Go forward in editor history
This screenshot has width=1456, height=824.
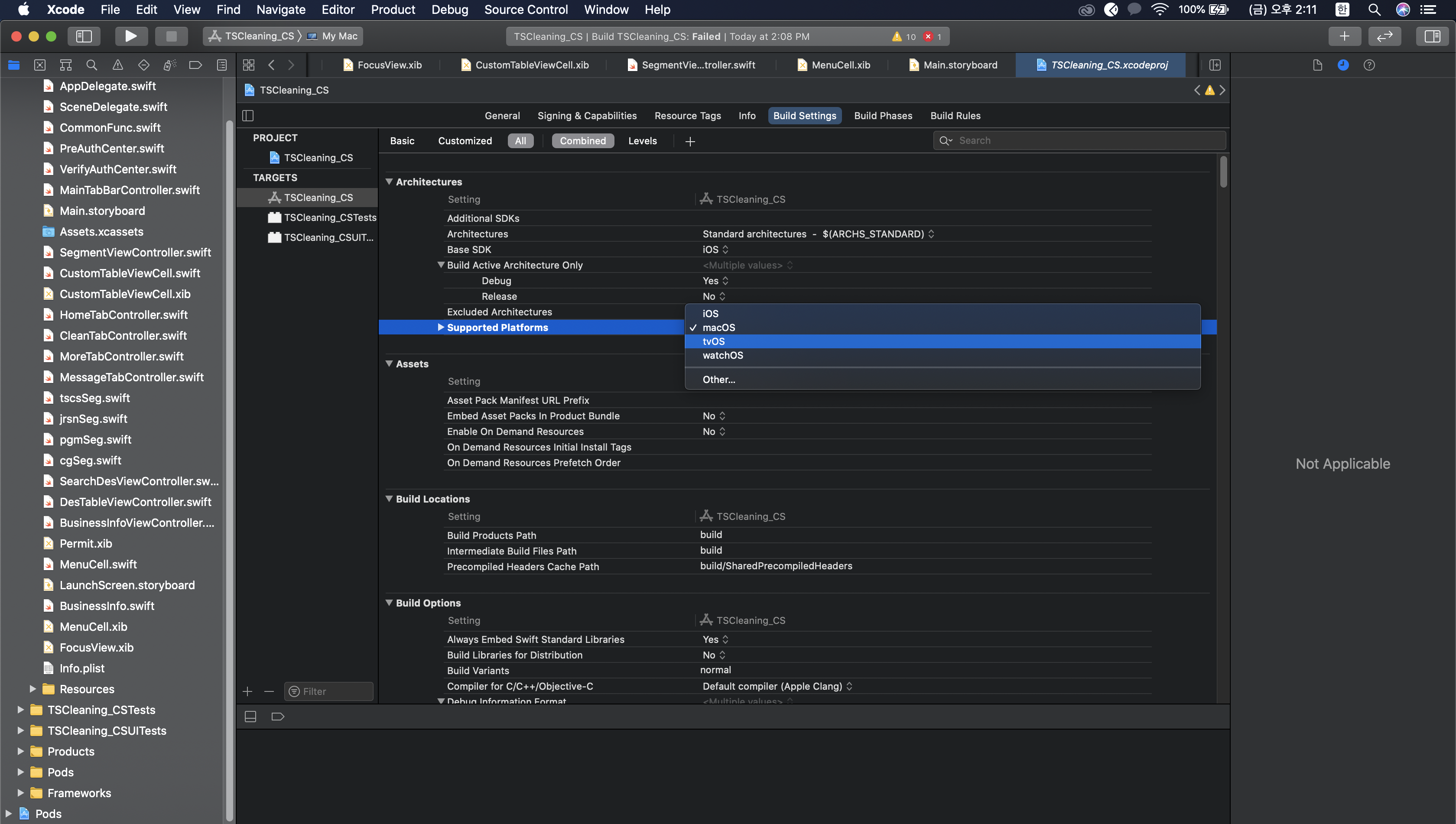coord(291,65)
